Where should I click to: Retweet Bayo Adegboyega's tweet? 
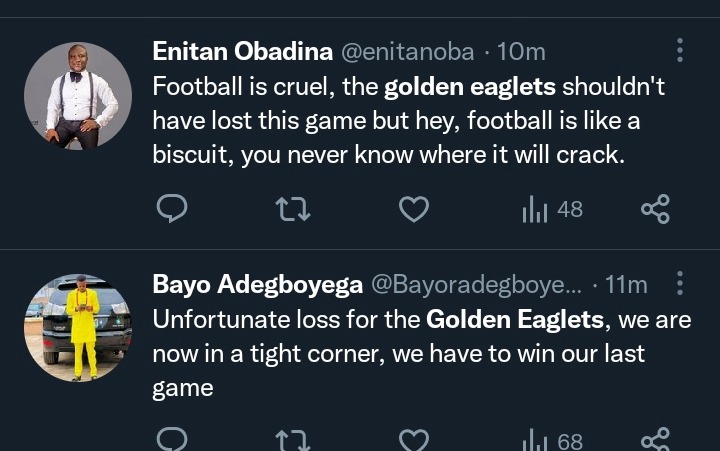coord(293,440)
